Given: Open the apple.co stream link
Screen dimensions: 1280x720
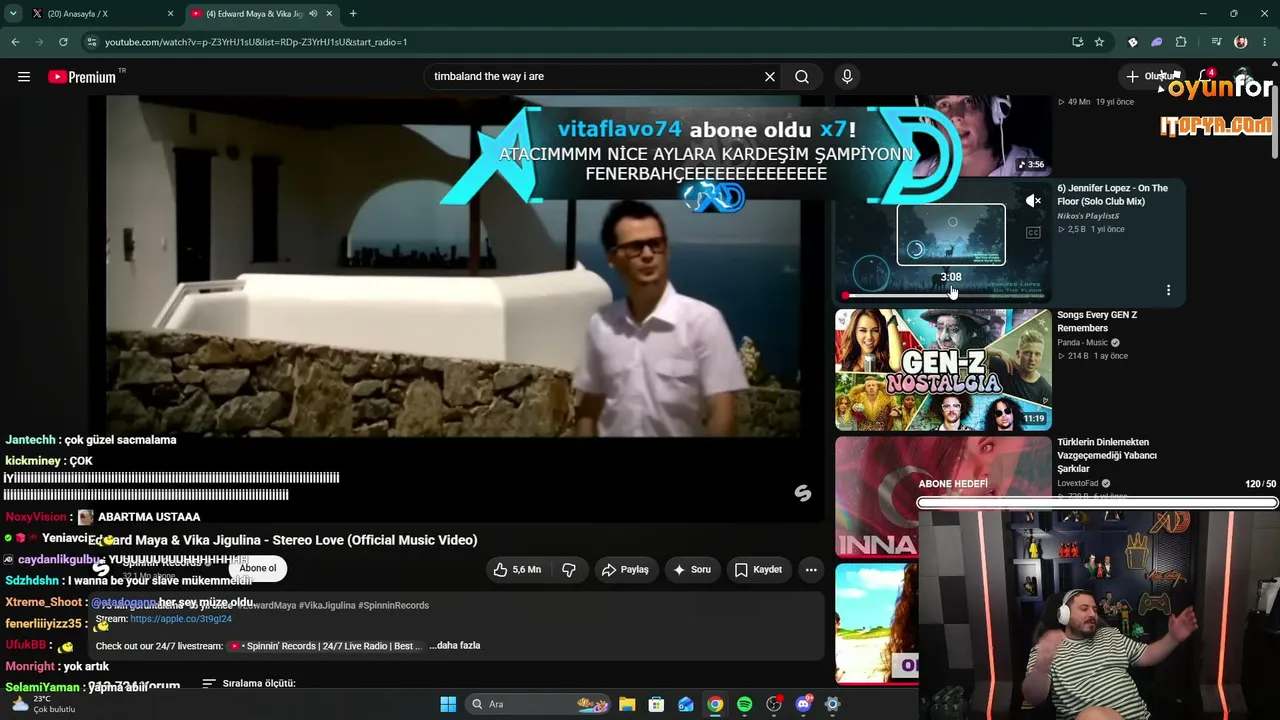Looking at the screenshot, I should pyautogui.click(x=181, y=619).
